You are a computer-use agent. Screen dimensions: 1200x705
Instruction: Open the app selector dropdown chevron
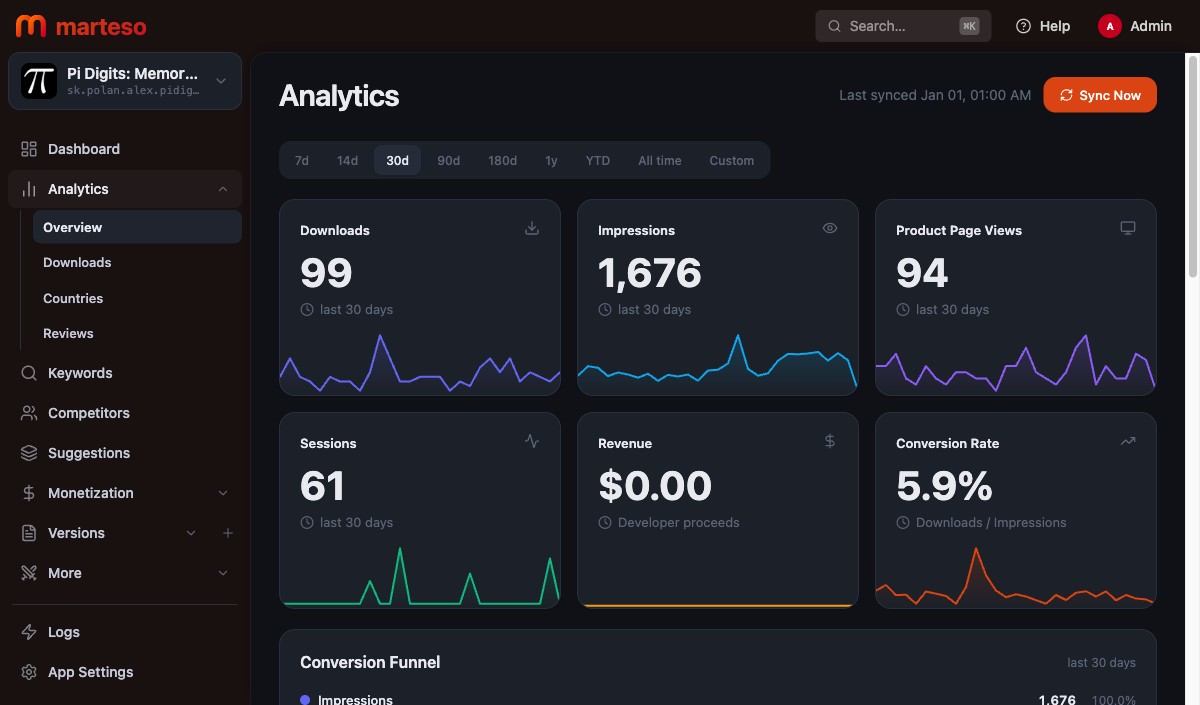[x=221, y=81]
